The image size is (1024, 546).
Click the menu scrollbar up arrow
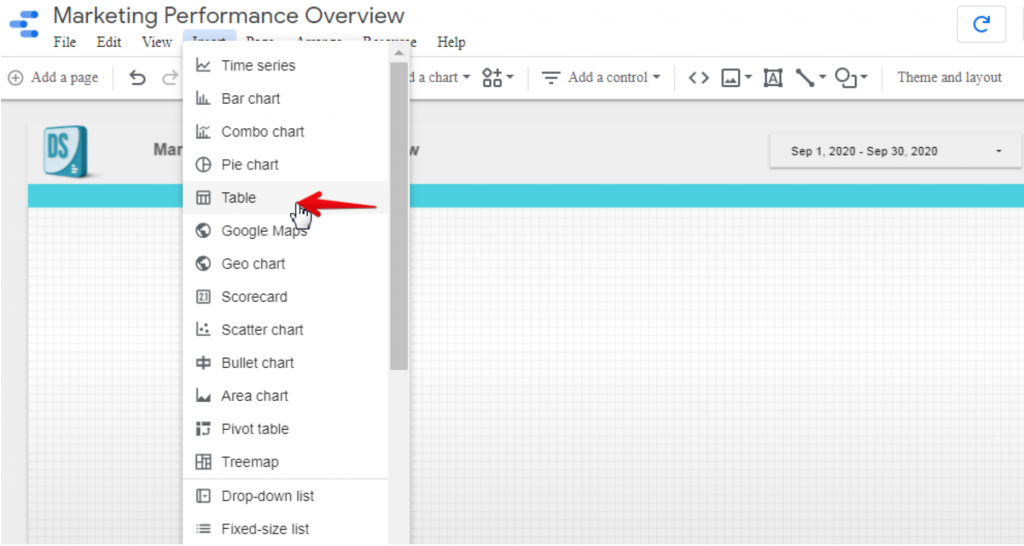point(398,53)
